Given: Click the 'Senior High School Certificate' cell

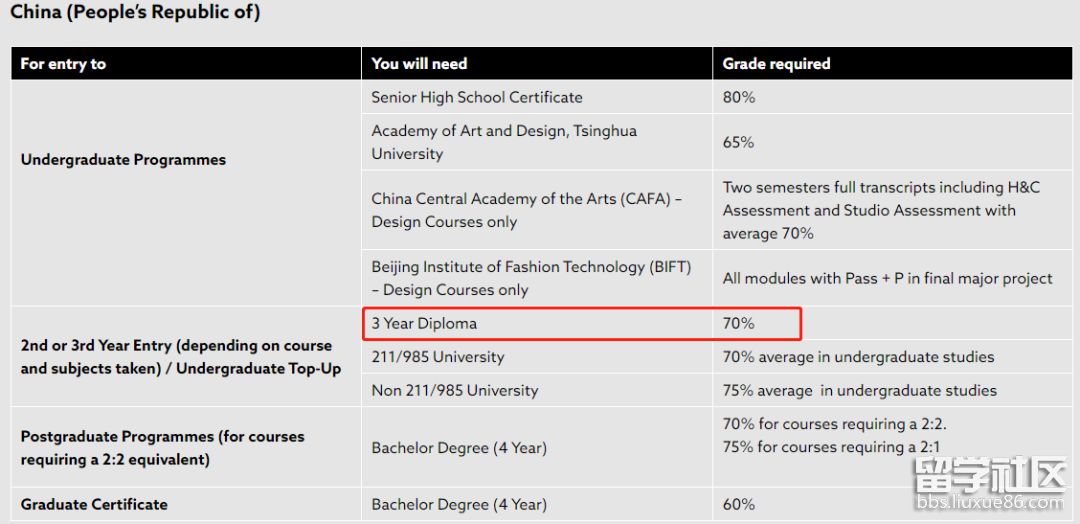Looking at the screenshot, I should [x=477, y=97].
